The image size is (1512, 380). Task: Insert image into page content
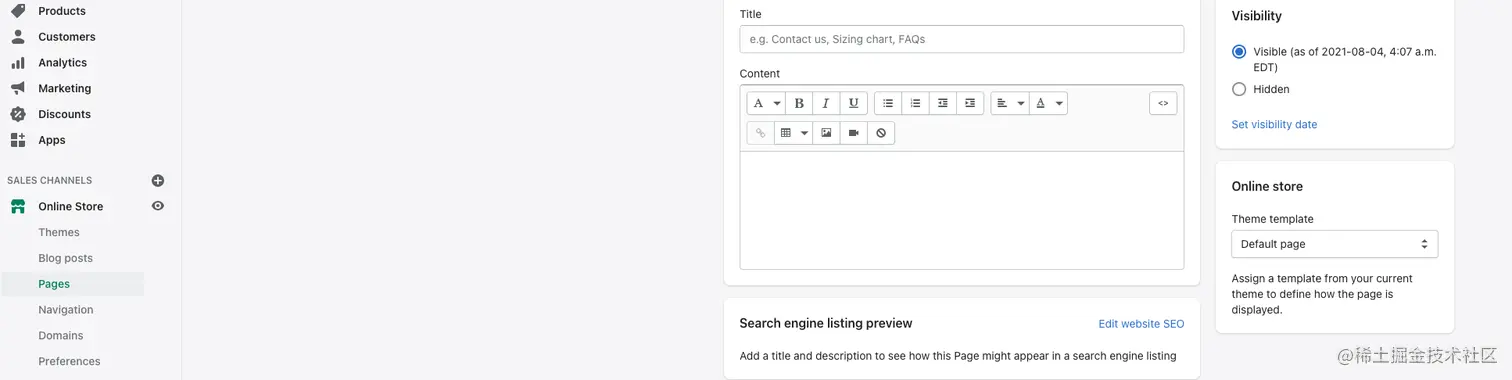click(x=826, y=133)
